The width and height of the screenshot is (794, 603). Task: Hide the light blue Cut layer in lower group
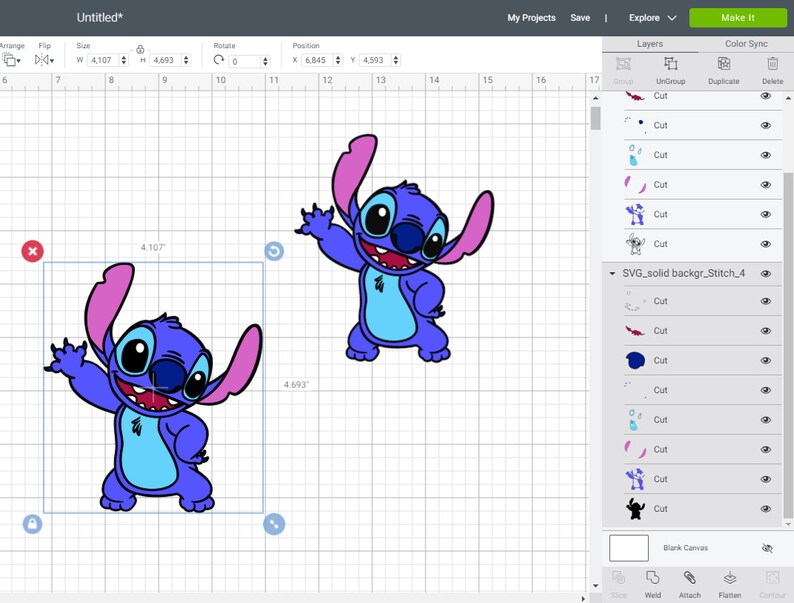pyautogui.click(x=766, y=420)
